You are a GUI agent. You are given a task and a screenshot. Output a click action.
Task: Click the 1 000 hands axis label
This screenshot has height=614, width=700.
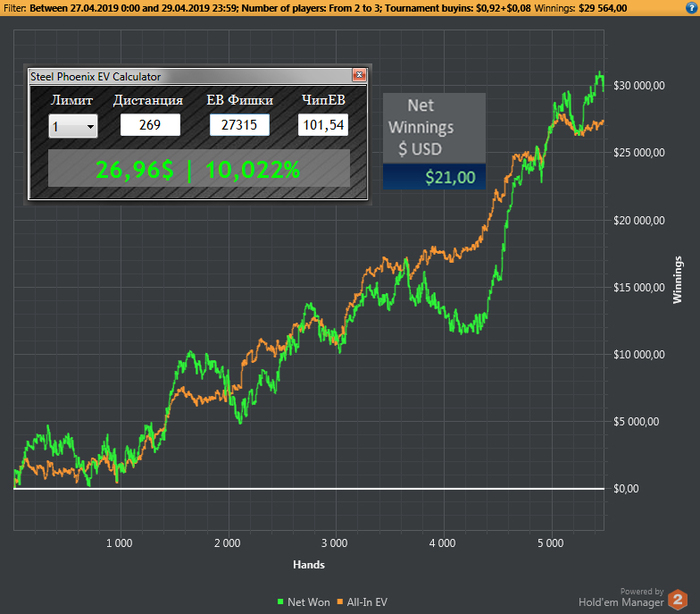pos(119,543)
